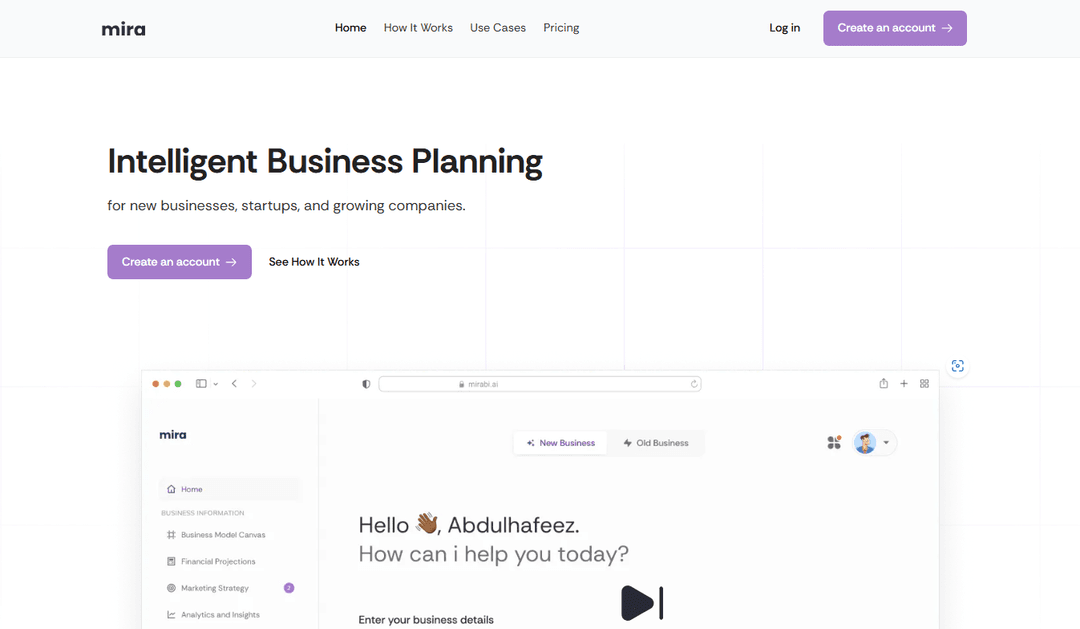Open the user avatar dropdown arrow
1080x629 pixels.
(886, 443)
